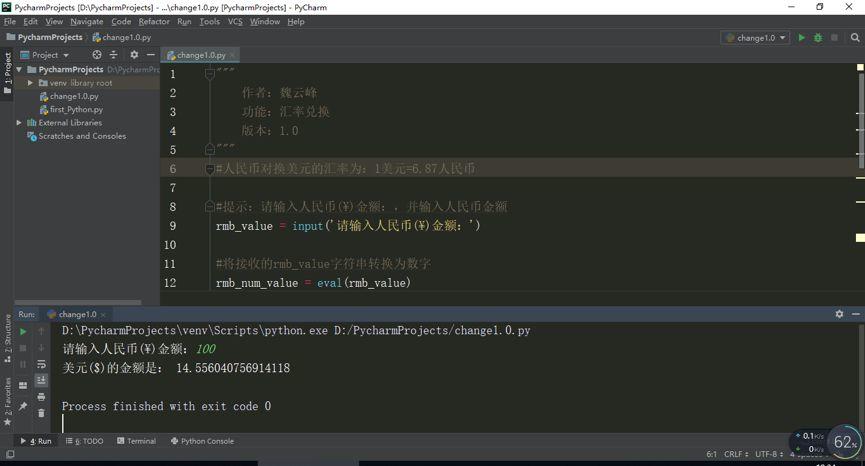This screenshot has height=466, width=865.
Task: Click the grey Stop icon in main toolbar
Action: (x=835, y=38)
